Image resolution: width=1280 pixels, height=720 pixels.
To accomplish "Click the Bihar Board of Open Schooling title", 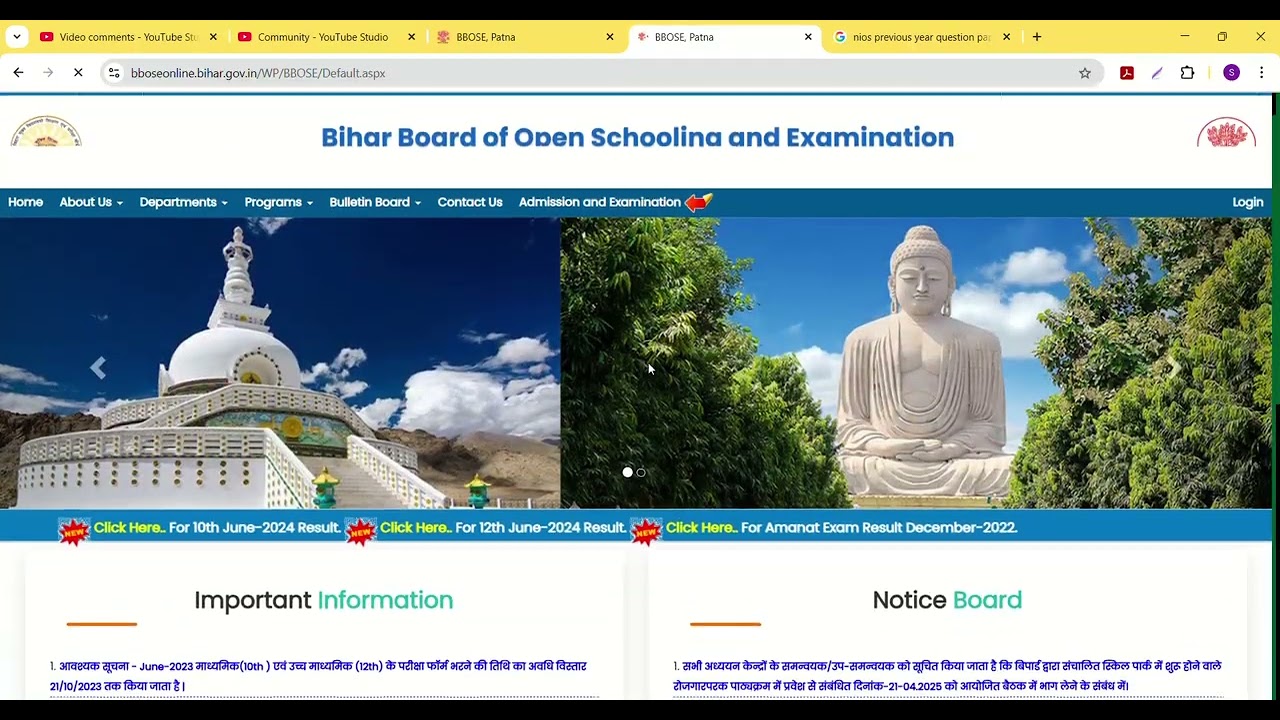I will (x=637, y=138).
